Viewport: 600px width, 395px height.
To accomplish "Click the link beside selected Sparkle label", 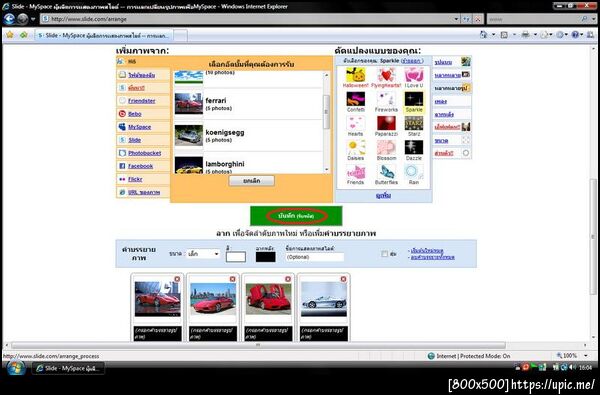I will pos(412,60).
